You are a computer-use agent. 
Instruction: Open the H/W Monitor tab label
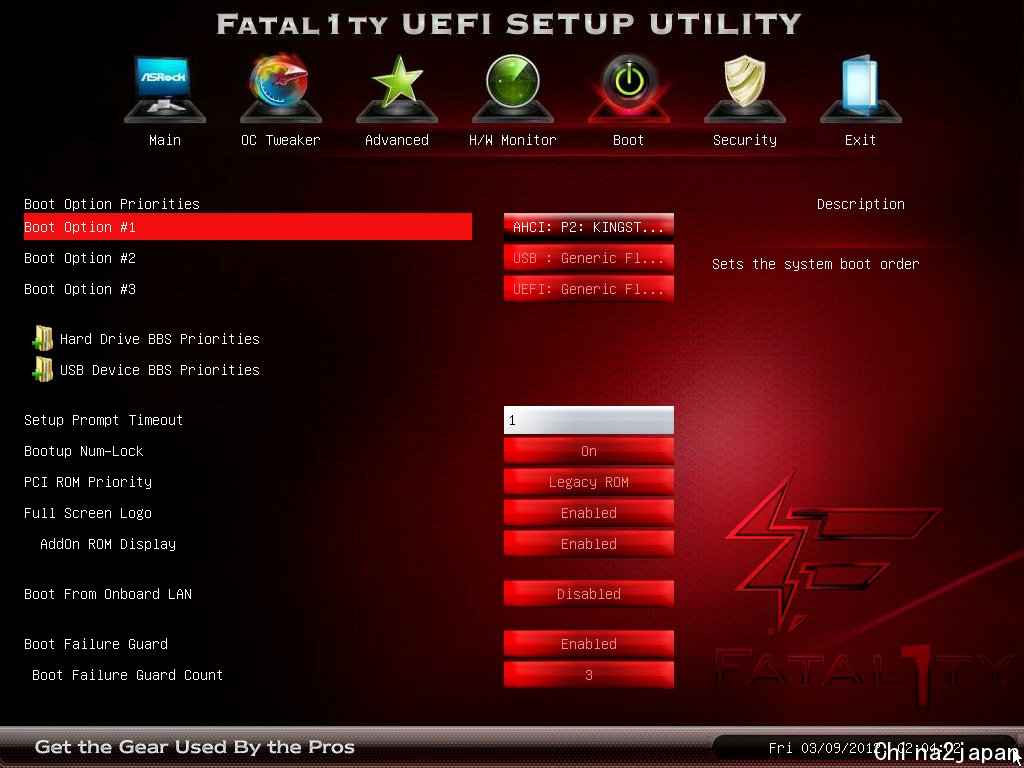513,140
